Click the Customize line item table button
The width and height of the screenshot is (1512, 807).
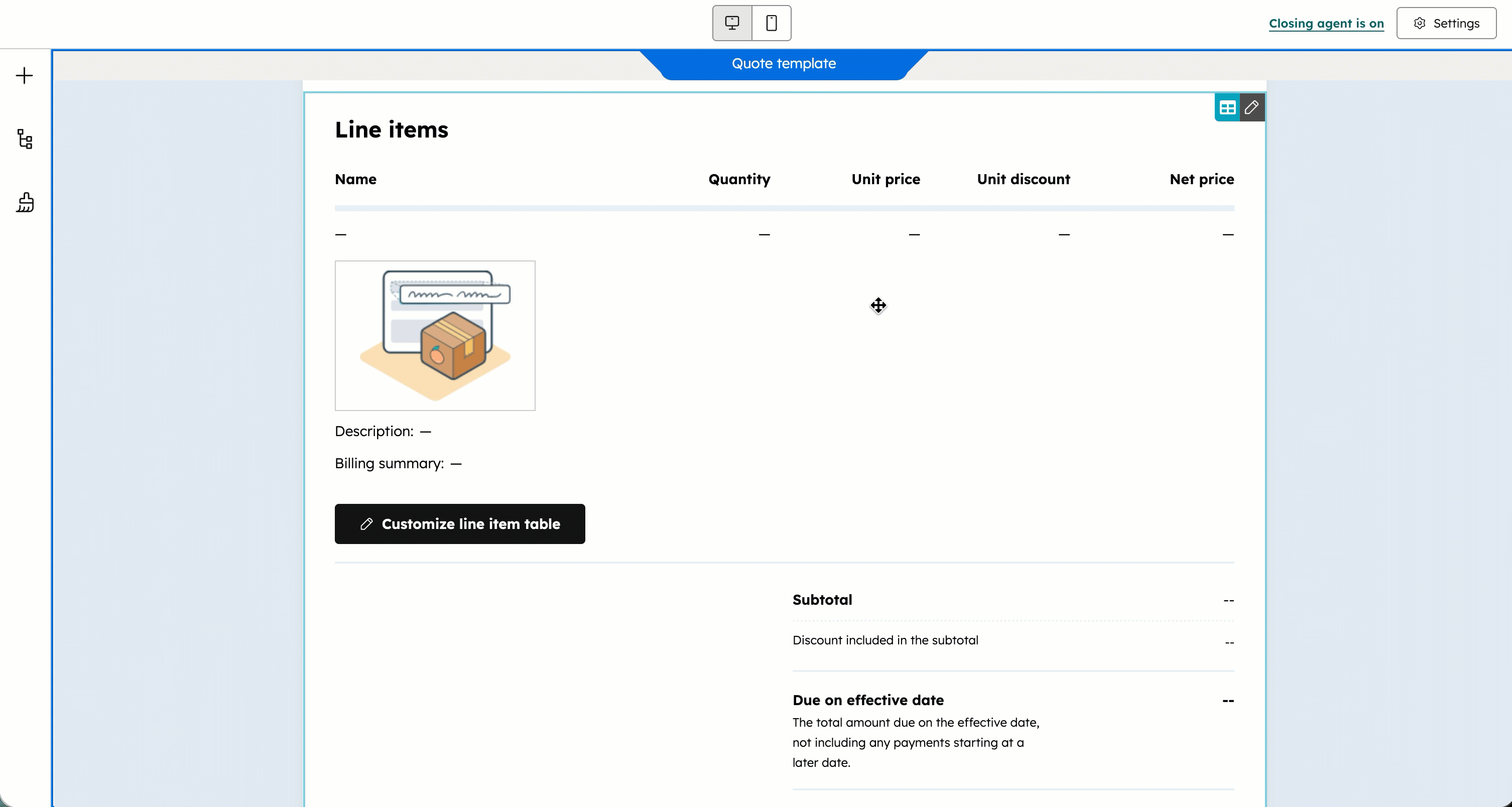pyautogui.click(x=460, y=523)
